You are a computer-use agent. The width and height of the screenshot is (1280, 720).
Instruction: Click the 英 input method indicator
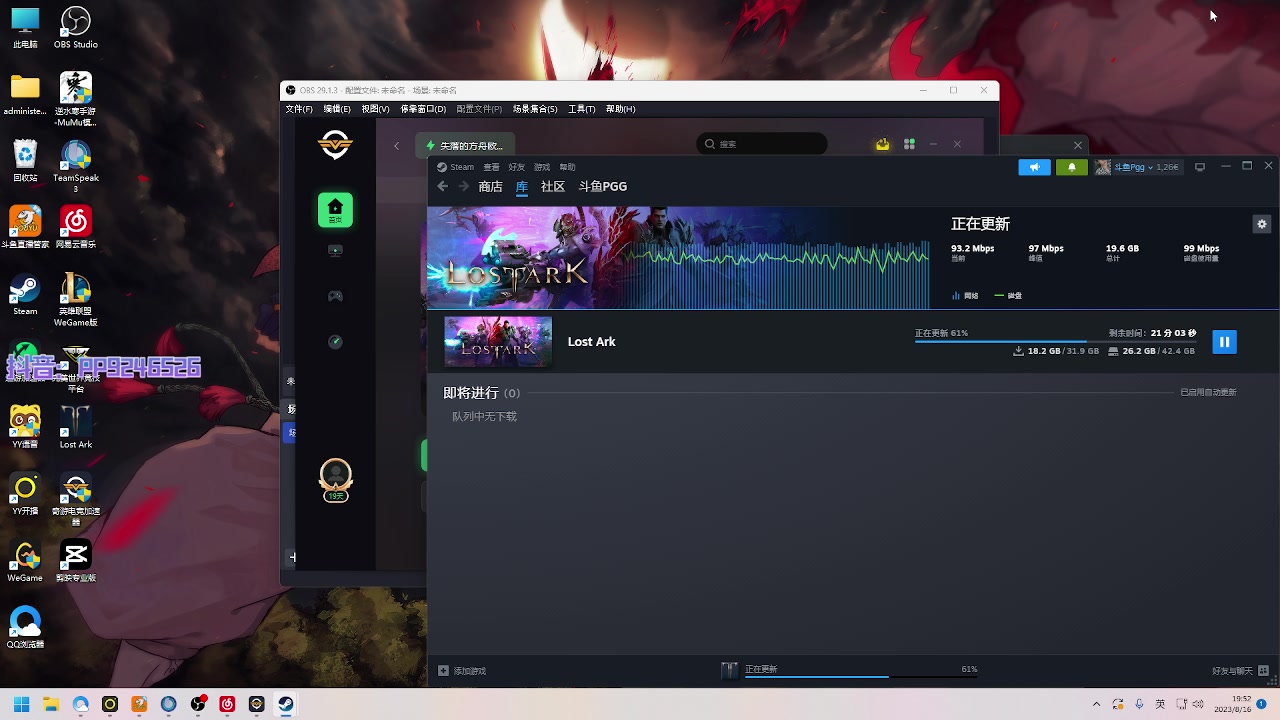click(x=1160, y=704)
